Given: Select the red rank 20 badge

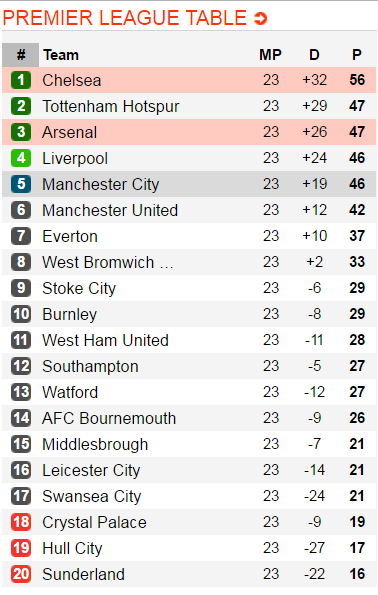Looking at the screenshot, I should pyautogui.click(x=21, y=574).
